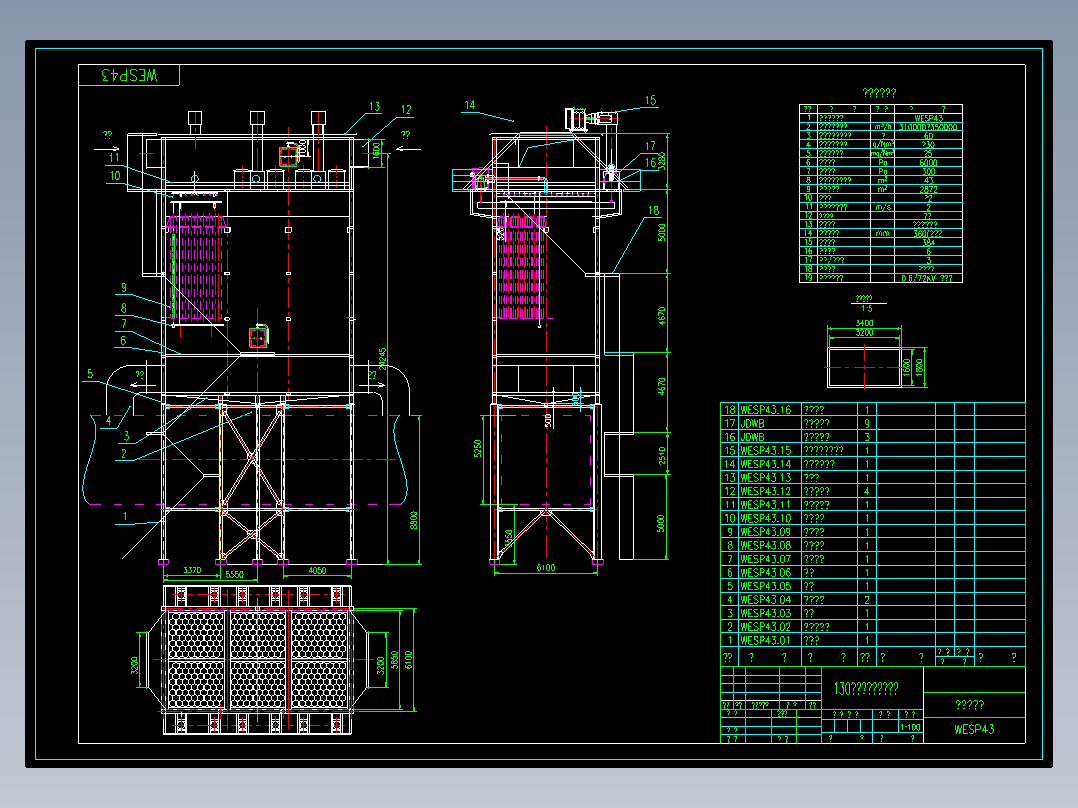The height and width of the screenshot is (808, 1078).
Task: Select parts list cell WESP43.04
Action: click(765, 600)
